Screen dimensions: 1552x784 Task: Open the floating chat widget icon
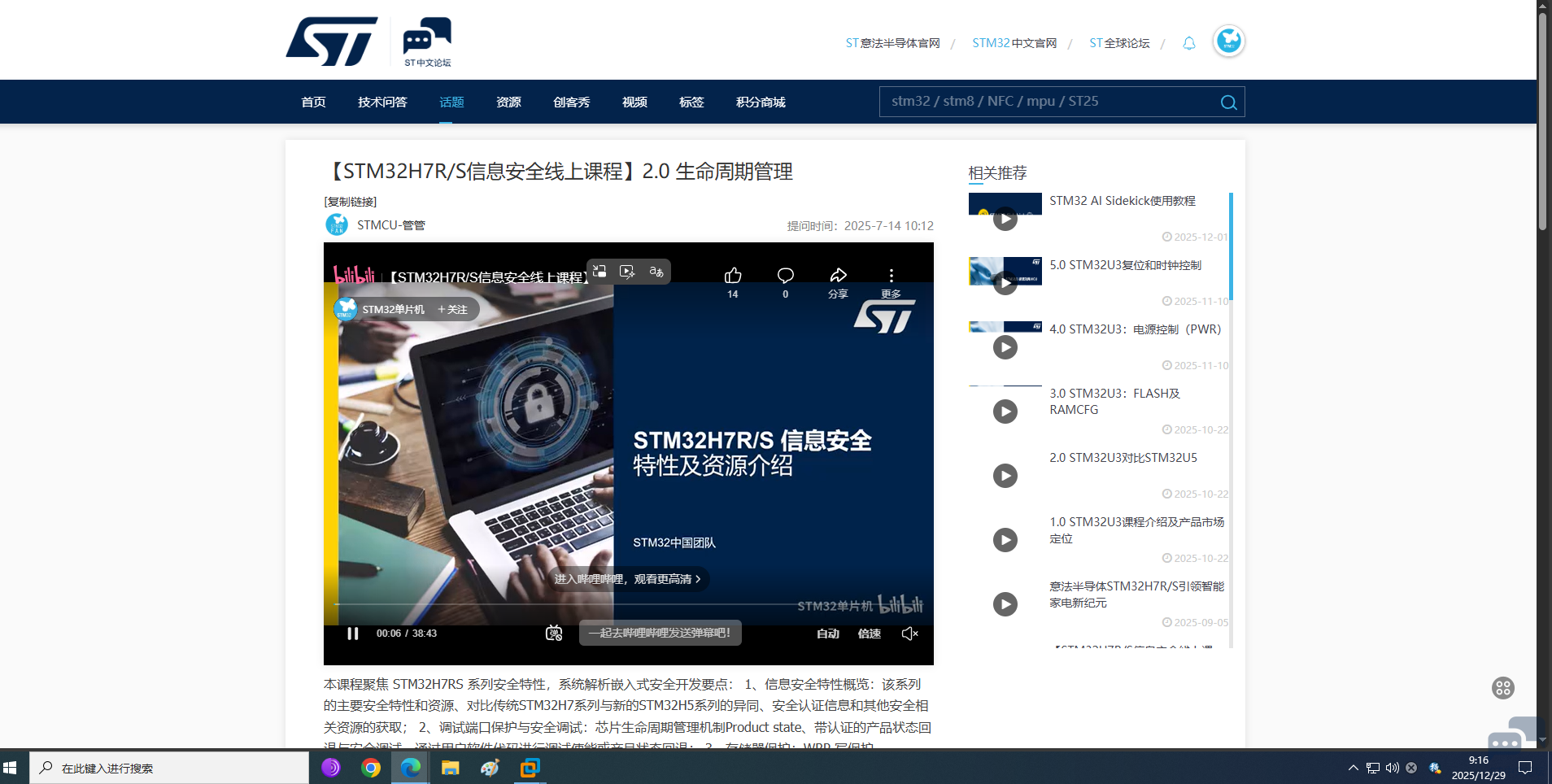(x=1515, y=734)
